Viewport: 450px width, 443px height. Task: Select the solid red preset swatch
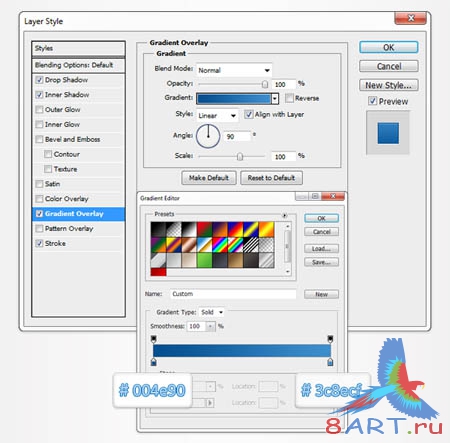[x=158, y=272]
